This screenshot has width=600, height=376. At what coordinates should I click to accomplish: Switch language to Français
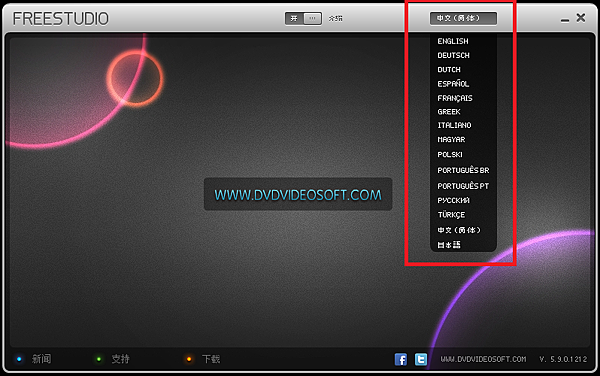pos(455,98)
